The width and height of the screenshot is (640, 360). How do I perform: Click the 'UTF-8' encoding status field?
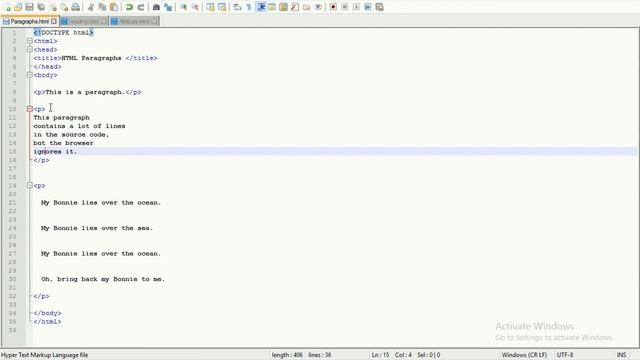(x=565, y=355)
